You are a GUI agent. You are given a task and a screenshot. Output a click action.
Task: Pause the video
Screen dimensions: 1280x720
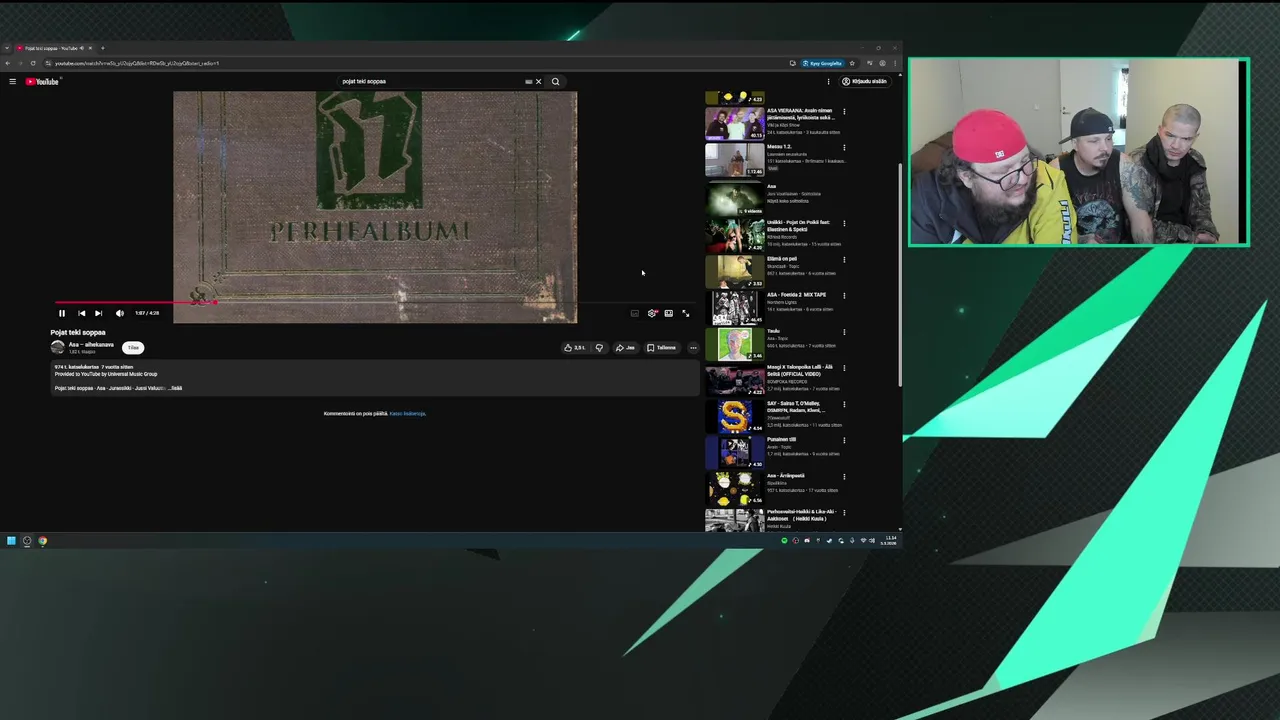(62, 313)
